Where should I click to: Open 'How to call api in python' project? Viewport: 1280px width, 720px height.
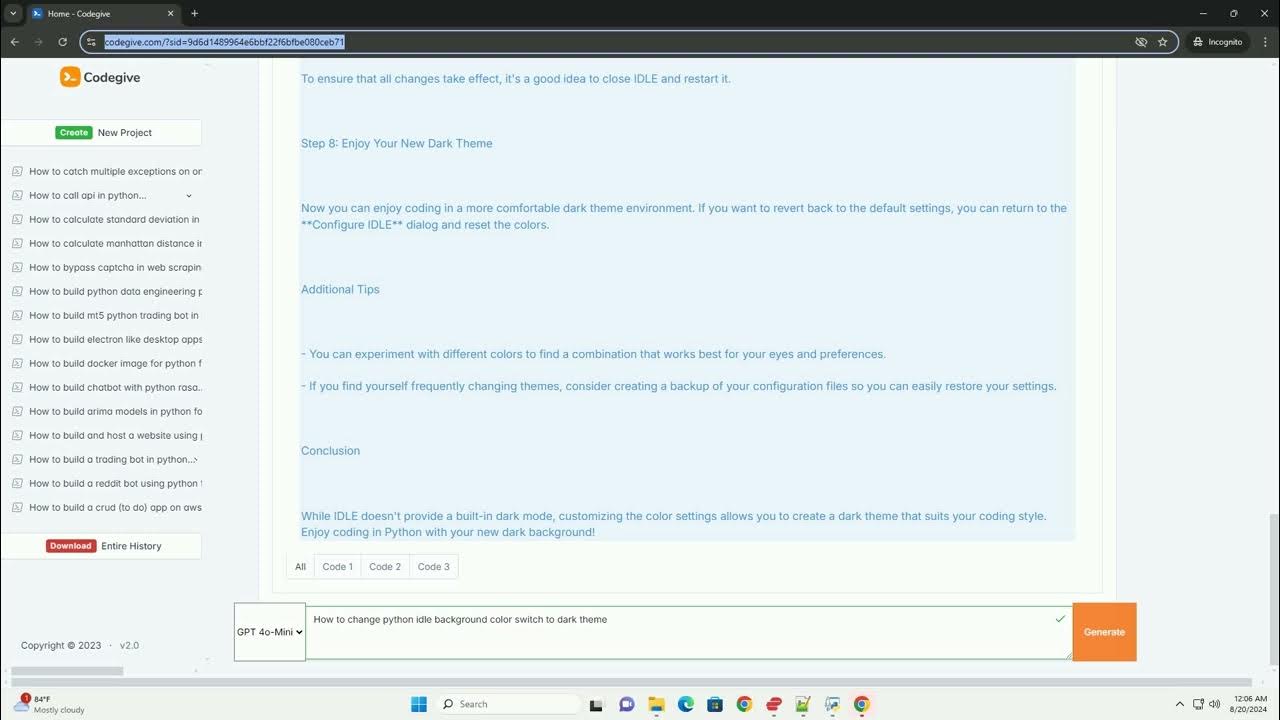point(87,195)
